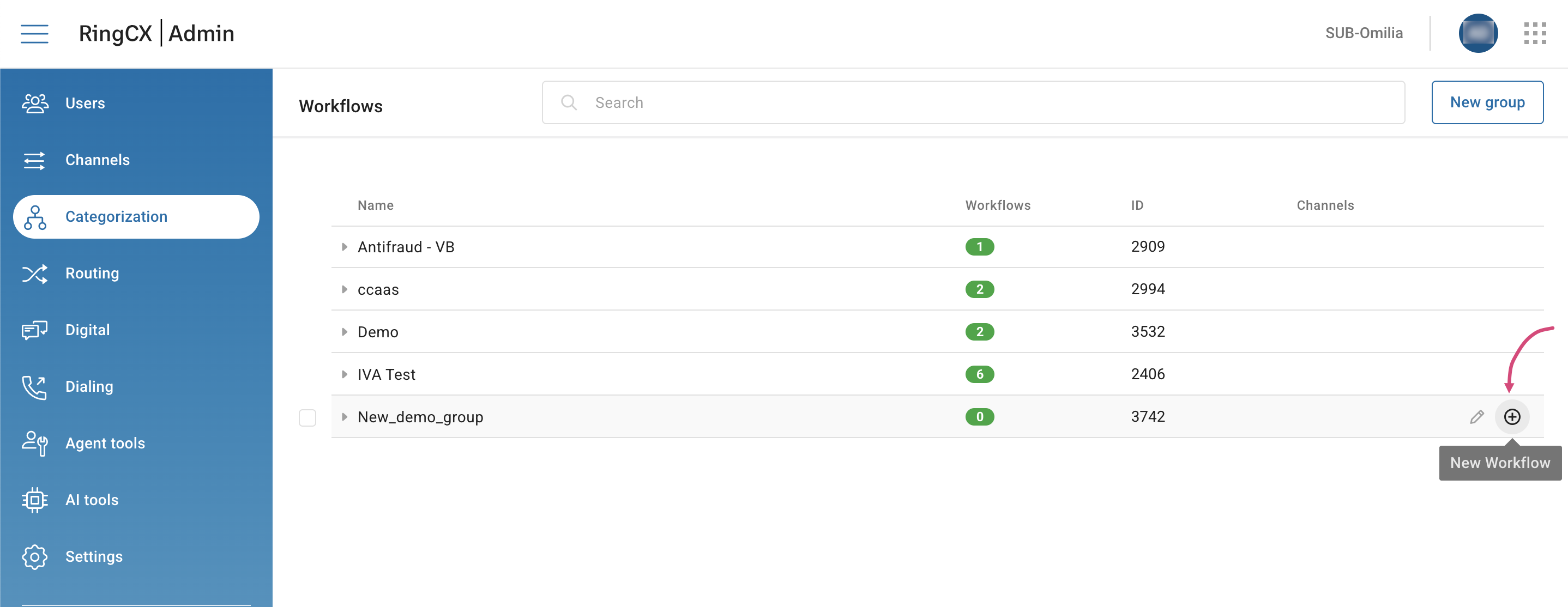Open the Digital chat icon

[x=35, y=330]
